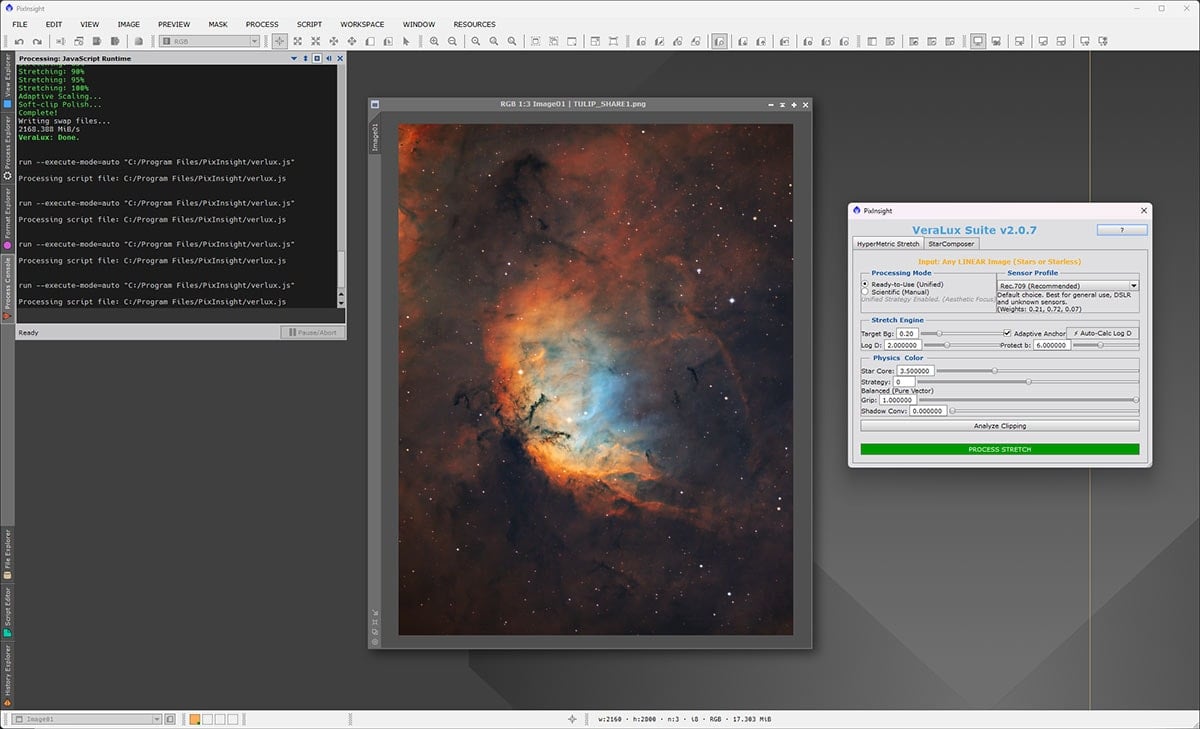Click the Log D input field
This screenshot has height=729, width=1200.
coord(902,345)
